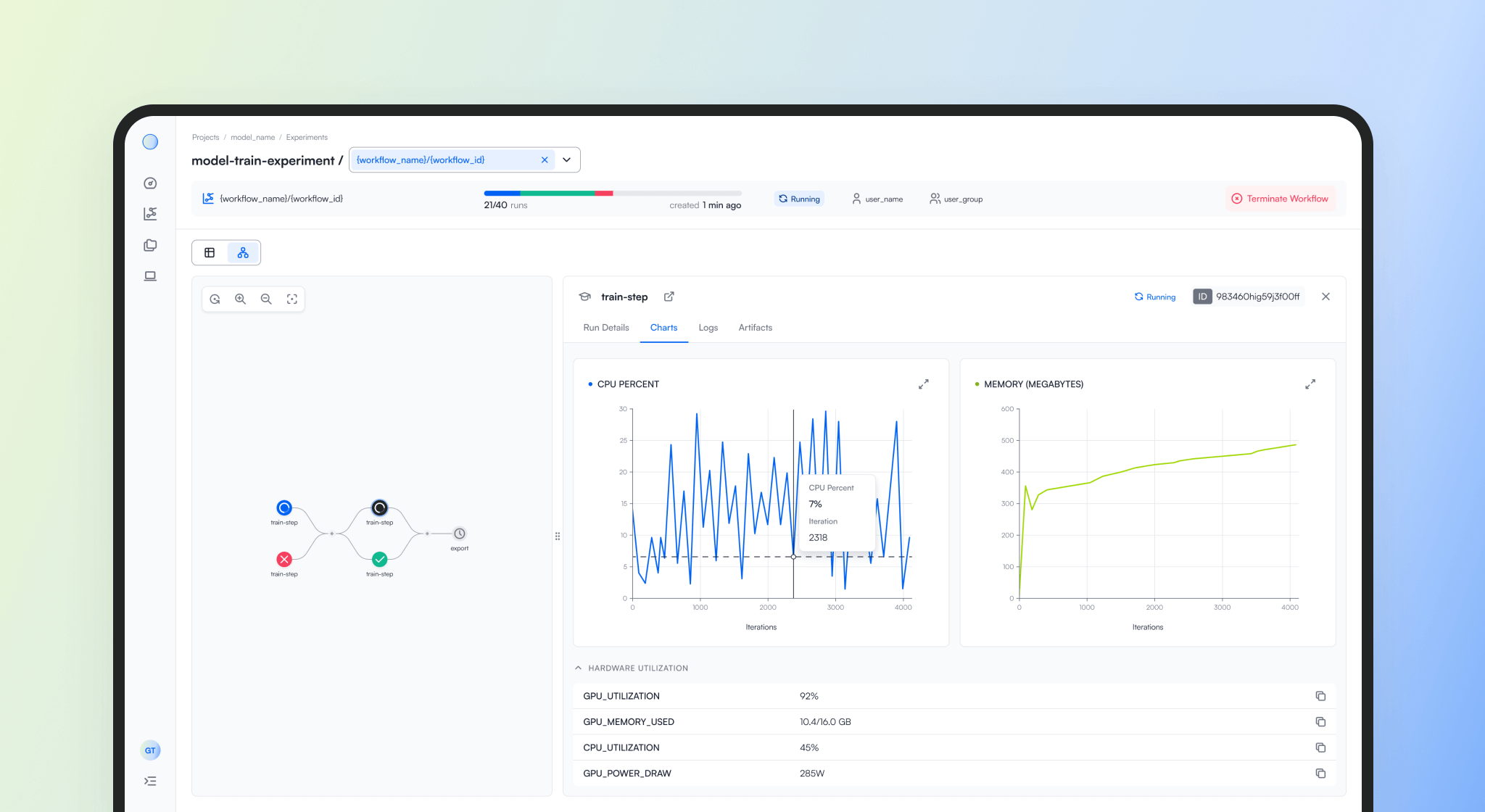This screenshot has width=1485, height=812.
Task: Toggle the Memory series legend dot
Action: click(977, 384)
